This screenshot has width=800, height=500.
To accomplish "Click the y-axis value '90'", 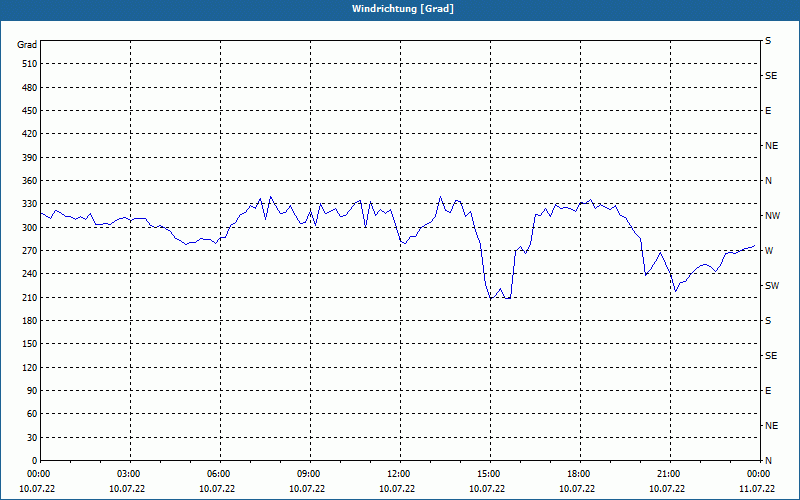I will [32, 391].
